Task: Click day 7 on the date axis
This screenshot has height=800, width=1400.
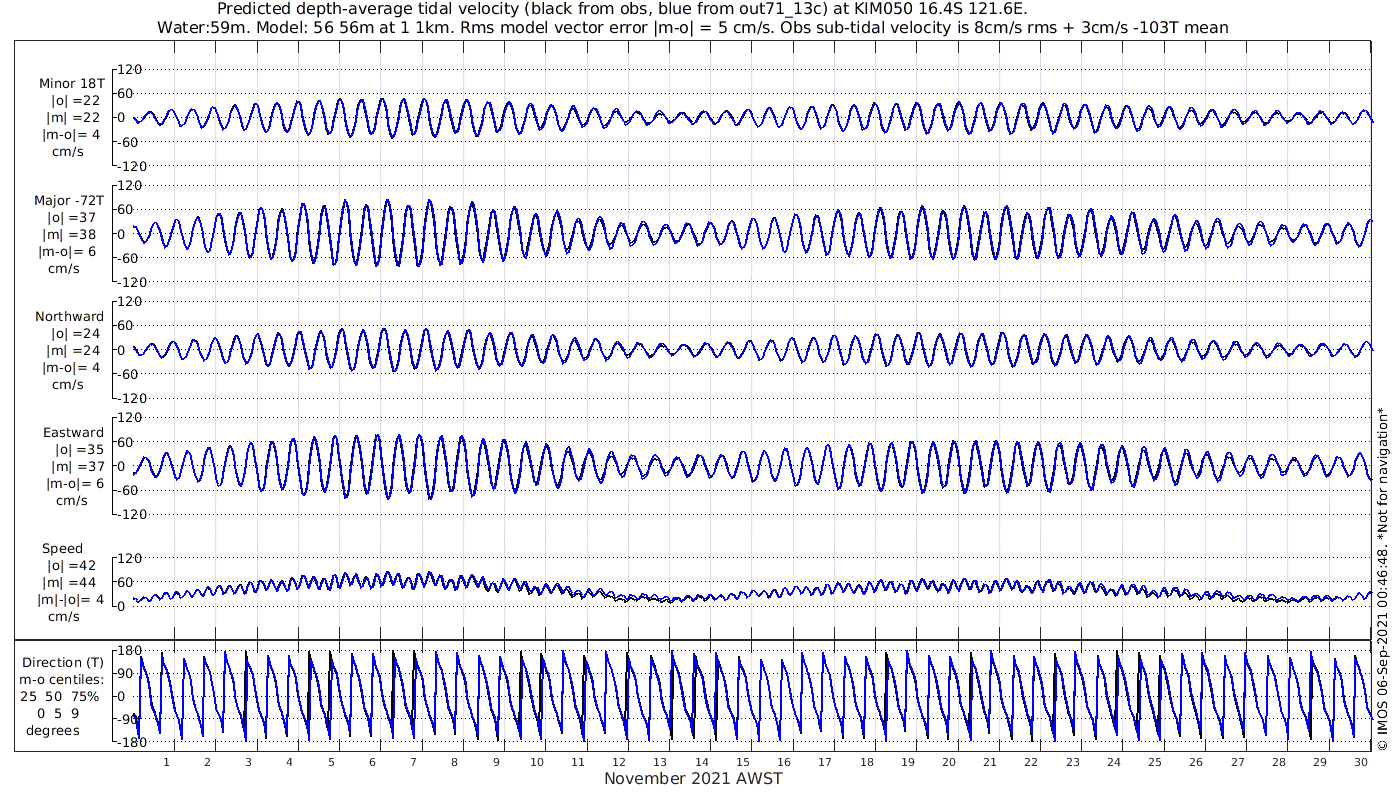Action: pos(413,762)
